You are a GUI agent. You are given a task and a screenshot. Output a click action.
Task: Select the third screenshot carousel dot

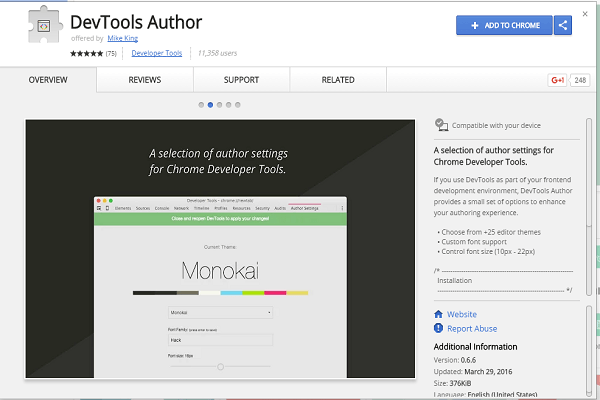219,105
